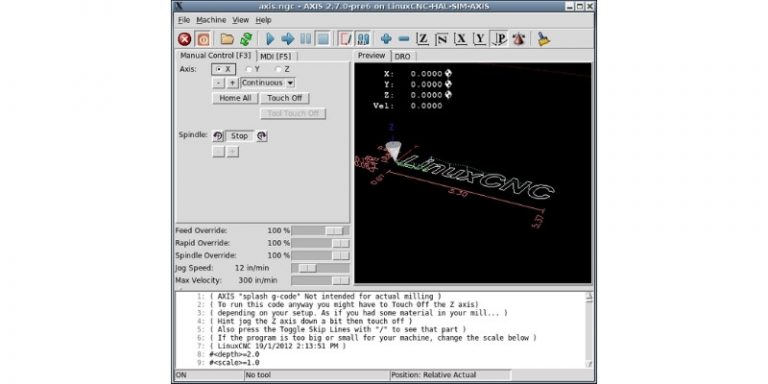This screenshot has height=384, width=768.
Task: Run program with the blue play icon
Action: coord(270,39)
